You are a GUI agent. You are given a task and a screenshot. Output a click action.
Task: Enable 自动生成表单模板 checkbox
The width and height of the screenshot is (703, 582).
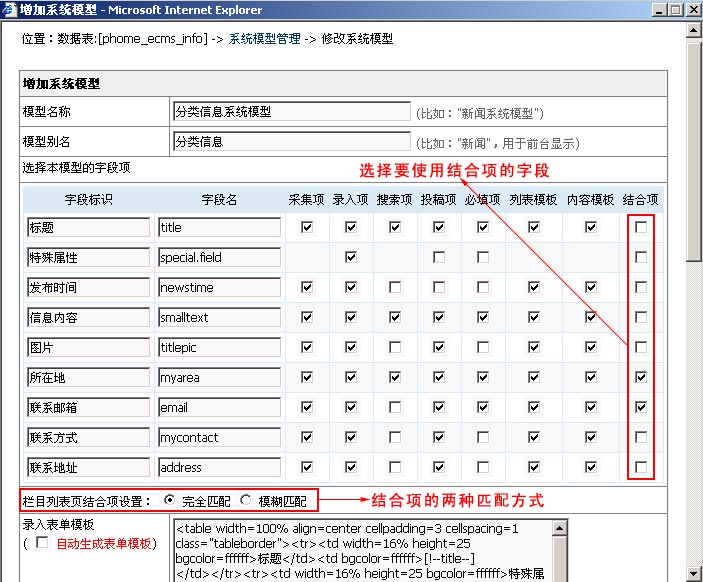(42, 543)
